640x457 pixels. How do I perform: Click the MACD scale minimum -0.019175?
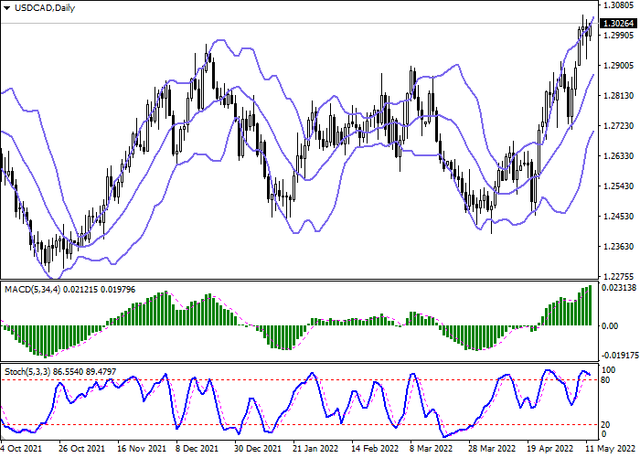click(619, 355)
